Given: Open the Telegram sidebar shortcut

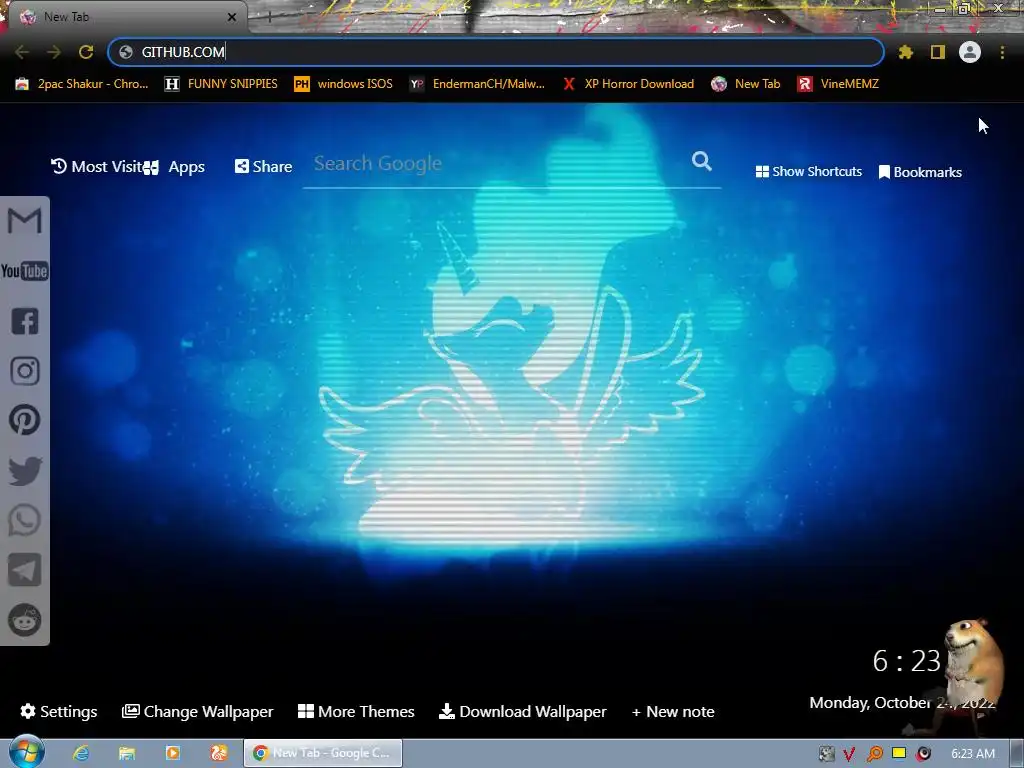Looking at the screenshot, I should (x=25, y=569).
